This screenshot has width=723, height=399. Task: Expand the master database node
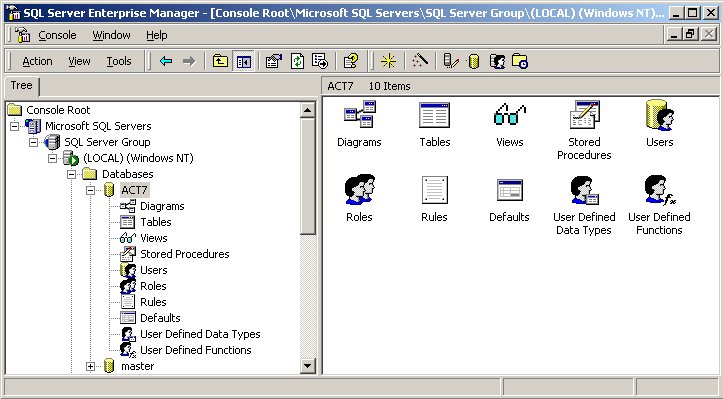pos(90,366)
